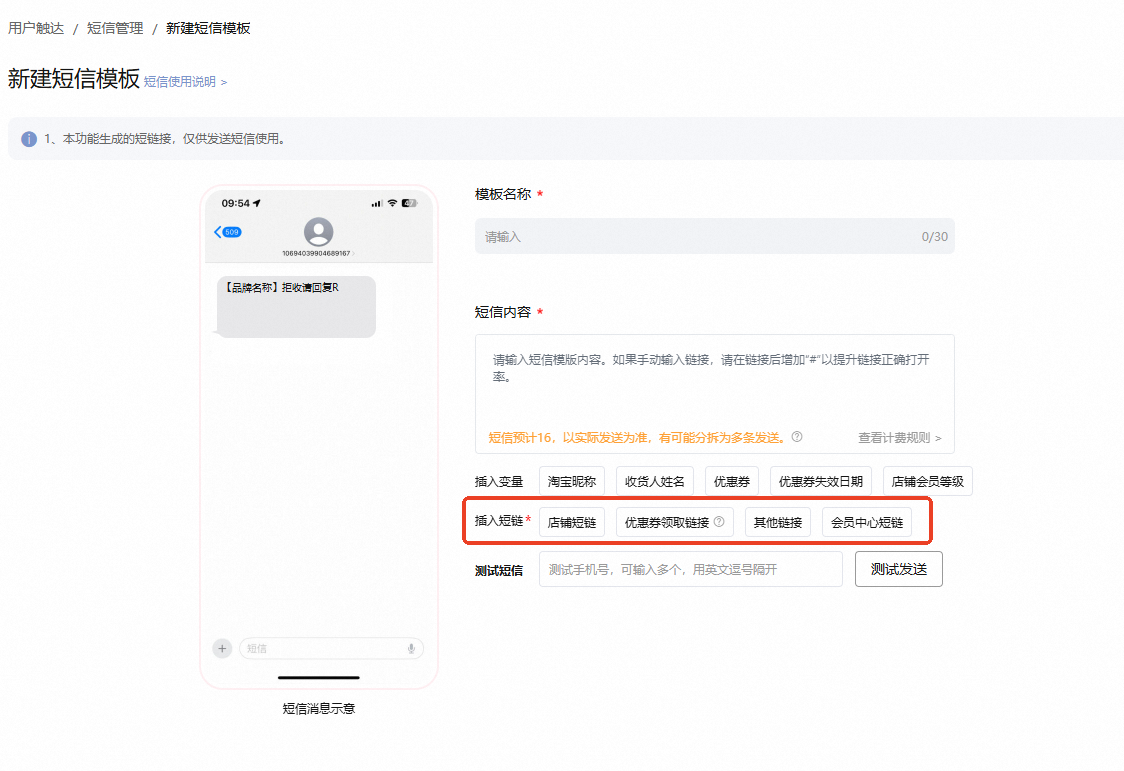The height and width of the screenshot is (771, 1124).
Task: Insert the 收货人姓名 variable
Action: (x=654, y=482)
